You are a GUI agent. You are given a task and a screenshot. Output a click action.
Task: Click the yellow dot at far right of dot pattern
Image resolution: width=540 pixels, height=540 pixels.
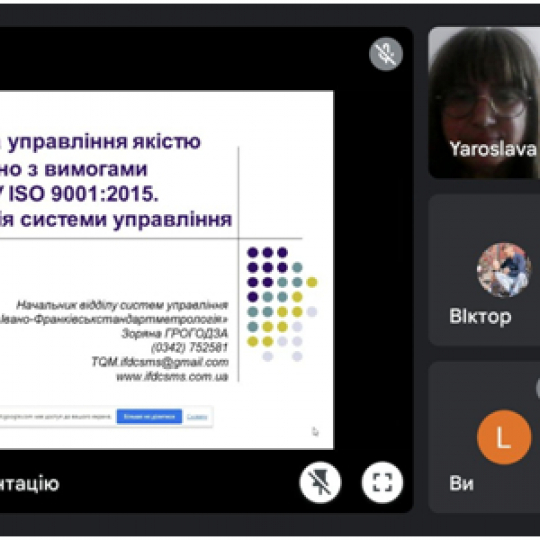tap(312, 282)
